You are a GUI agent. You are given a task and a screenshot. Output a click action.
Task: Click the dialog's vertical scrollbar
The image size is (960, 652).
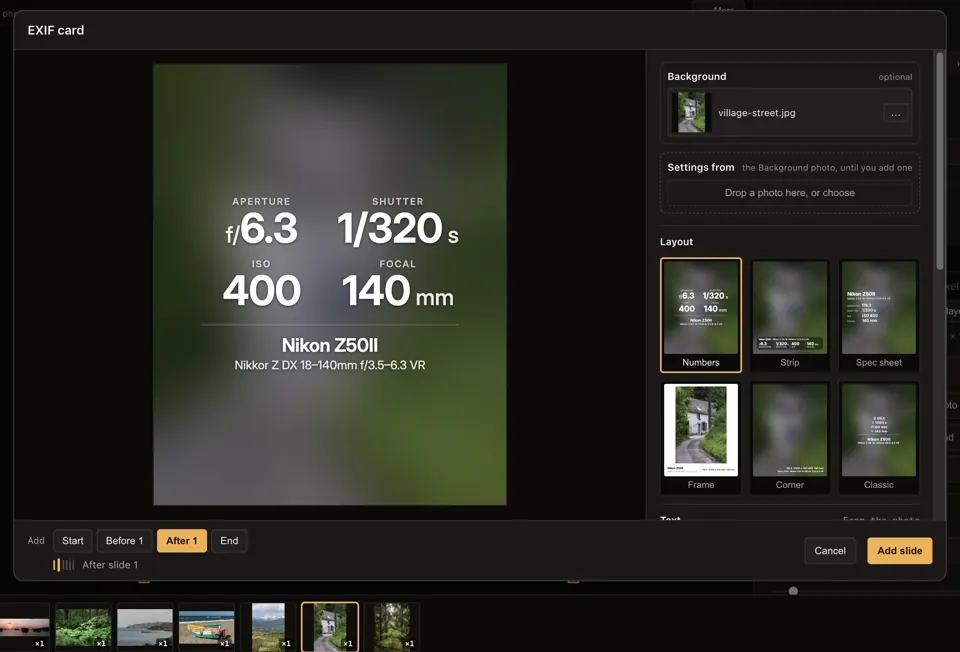click(x=940, y=160)
